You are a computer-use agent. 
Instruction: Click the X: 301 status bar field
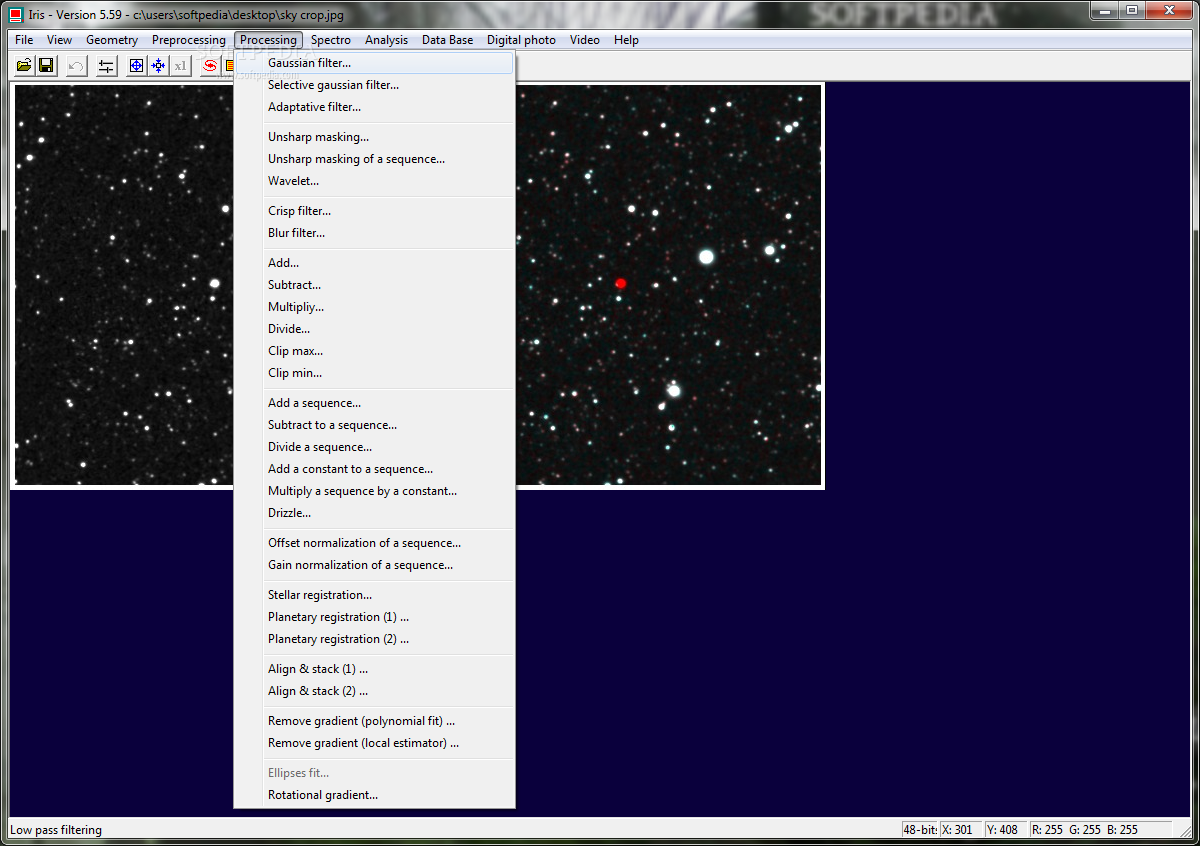point(960,829)
